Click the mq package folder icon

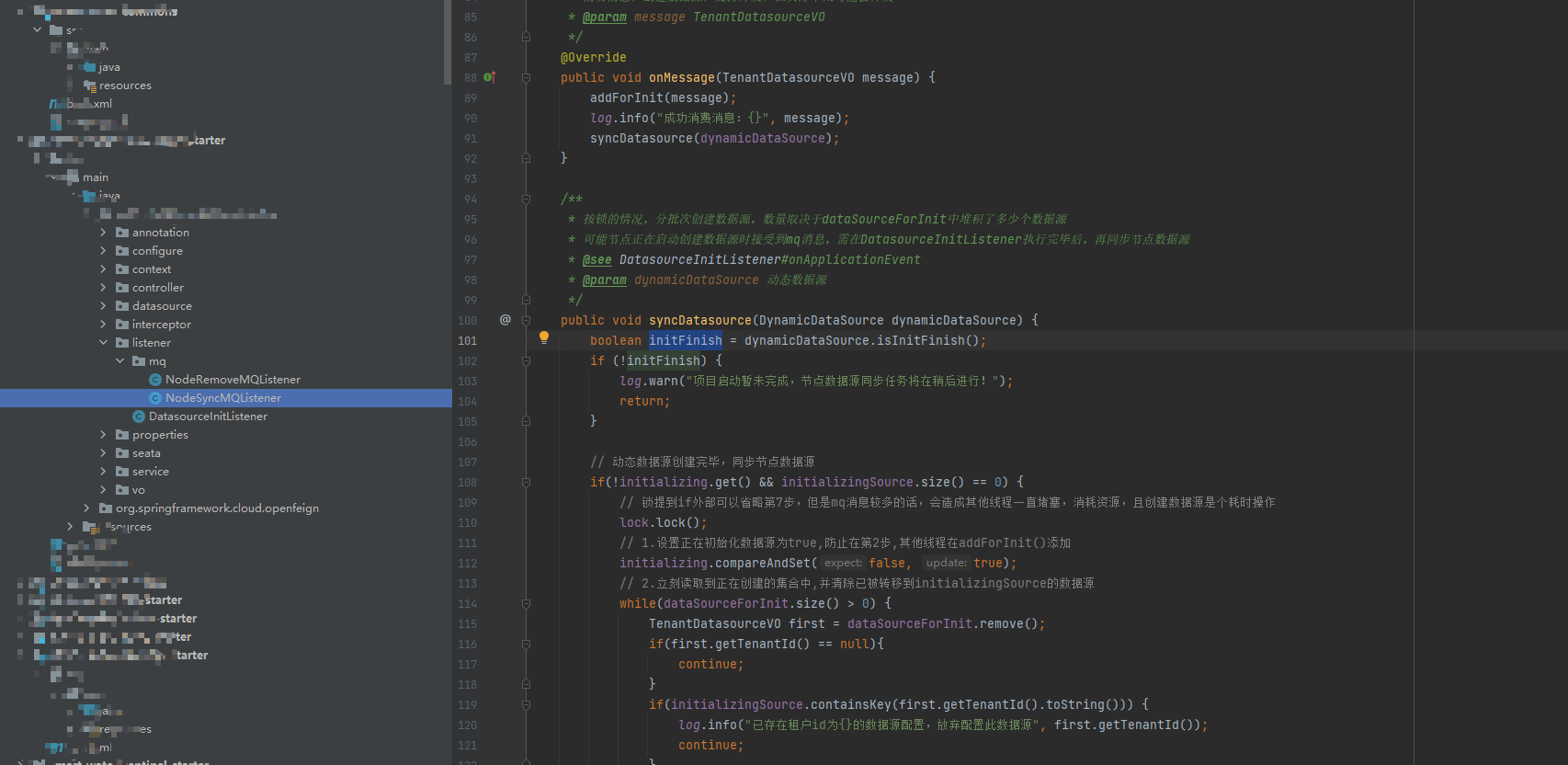click(x=139, y=361)
